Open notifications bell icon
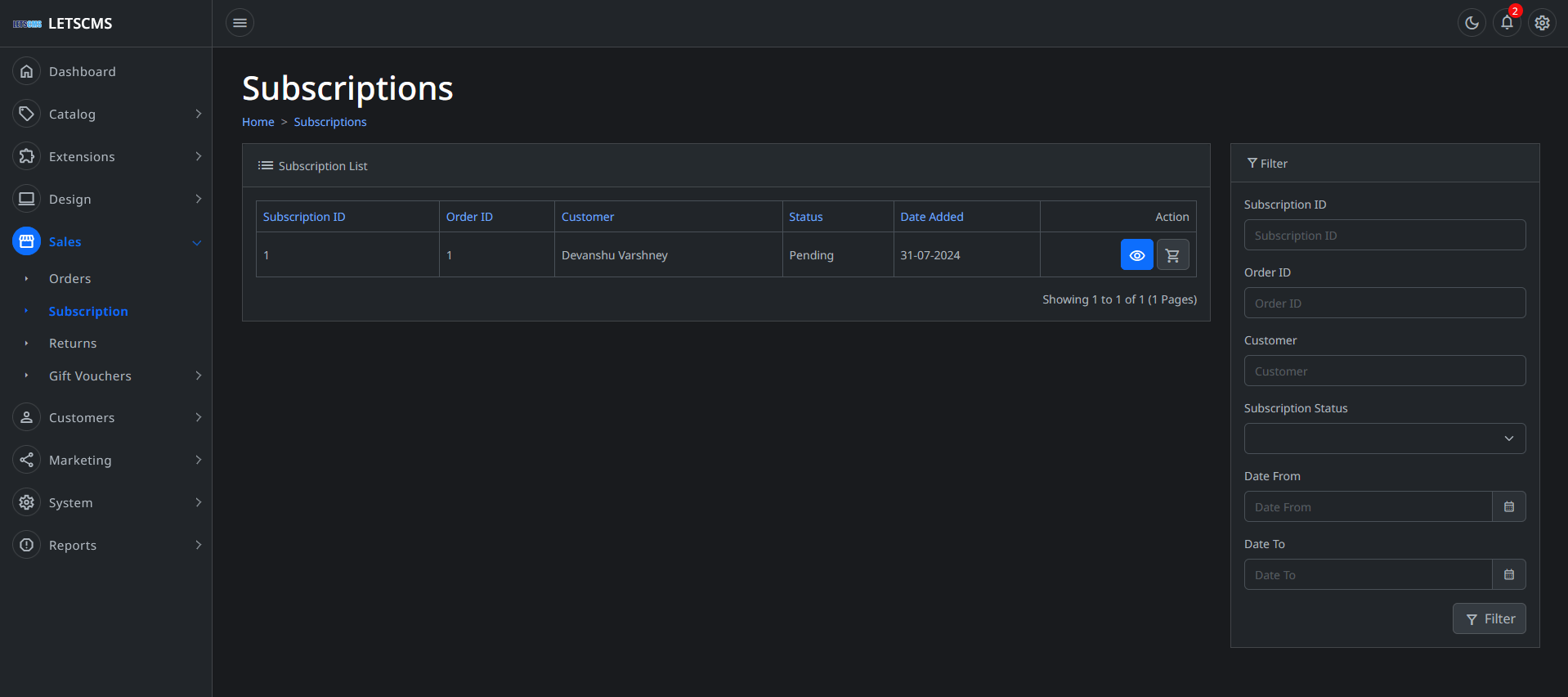 point(1507,23)
